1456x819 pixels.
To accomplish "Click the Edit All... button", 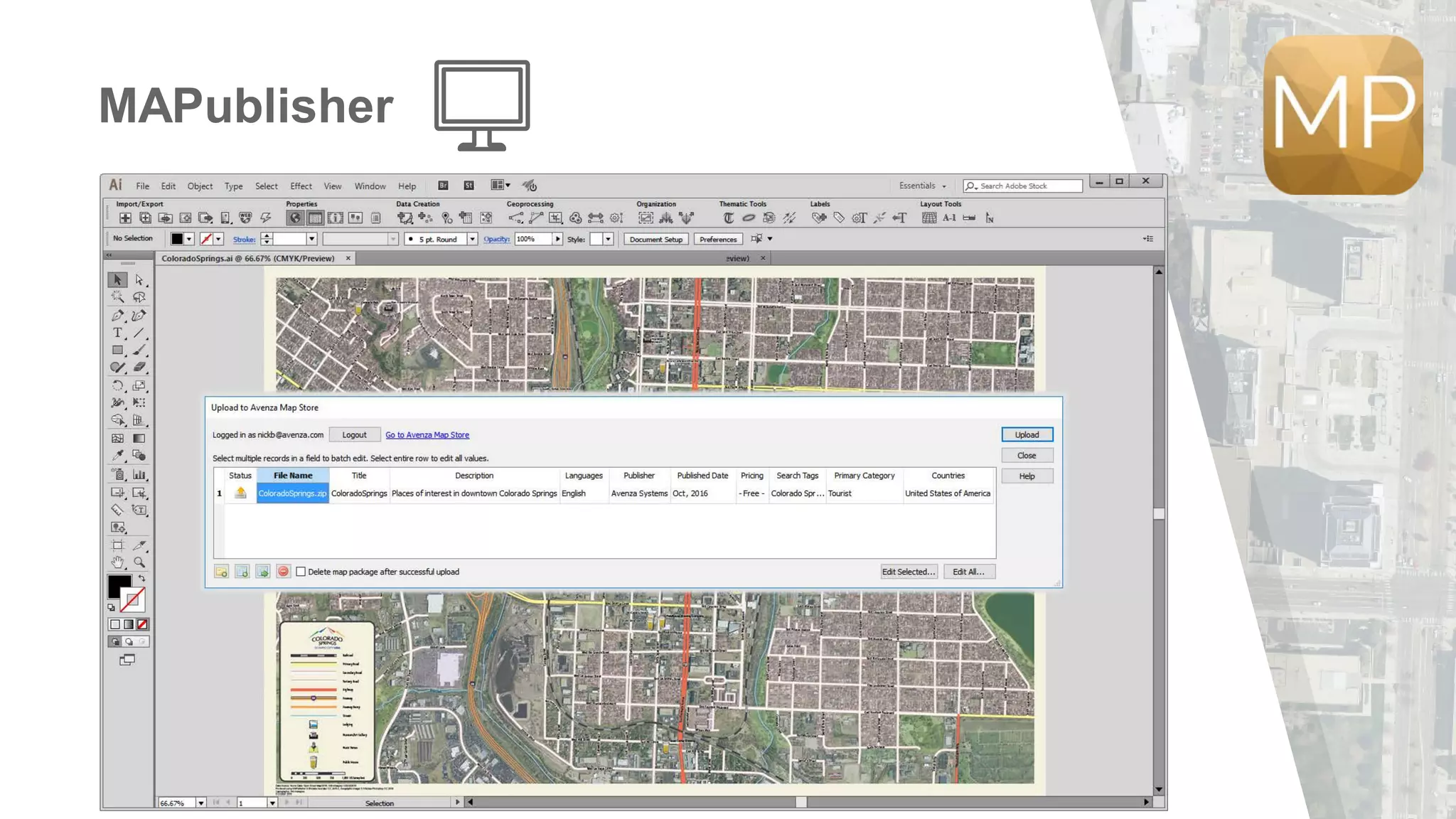I will click(x=968, y=572).
